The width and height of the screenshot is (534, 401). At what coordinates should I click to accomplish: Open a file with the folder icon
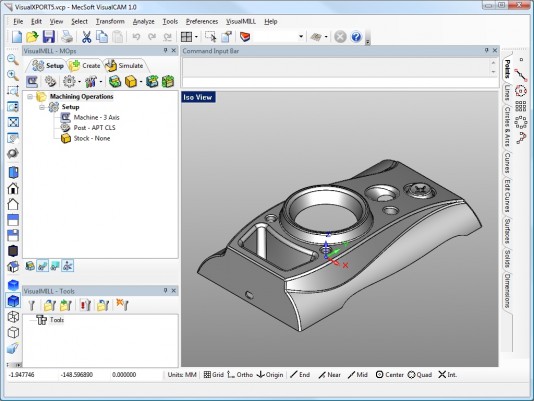coord(32,37)
